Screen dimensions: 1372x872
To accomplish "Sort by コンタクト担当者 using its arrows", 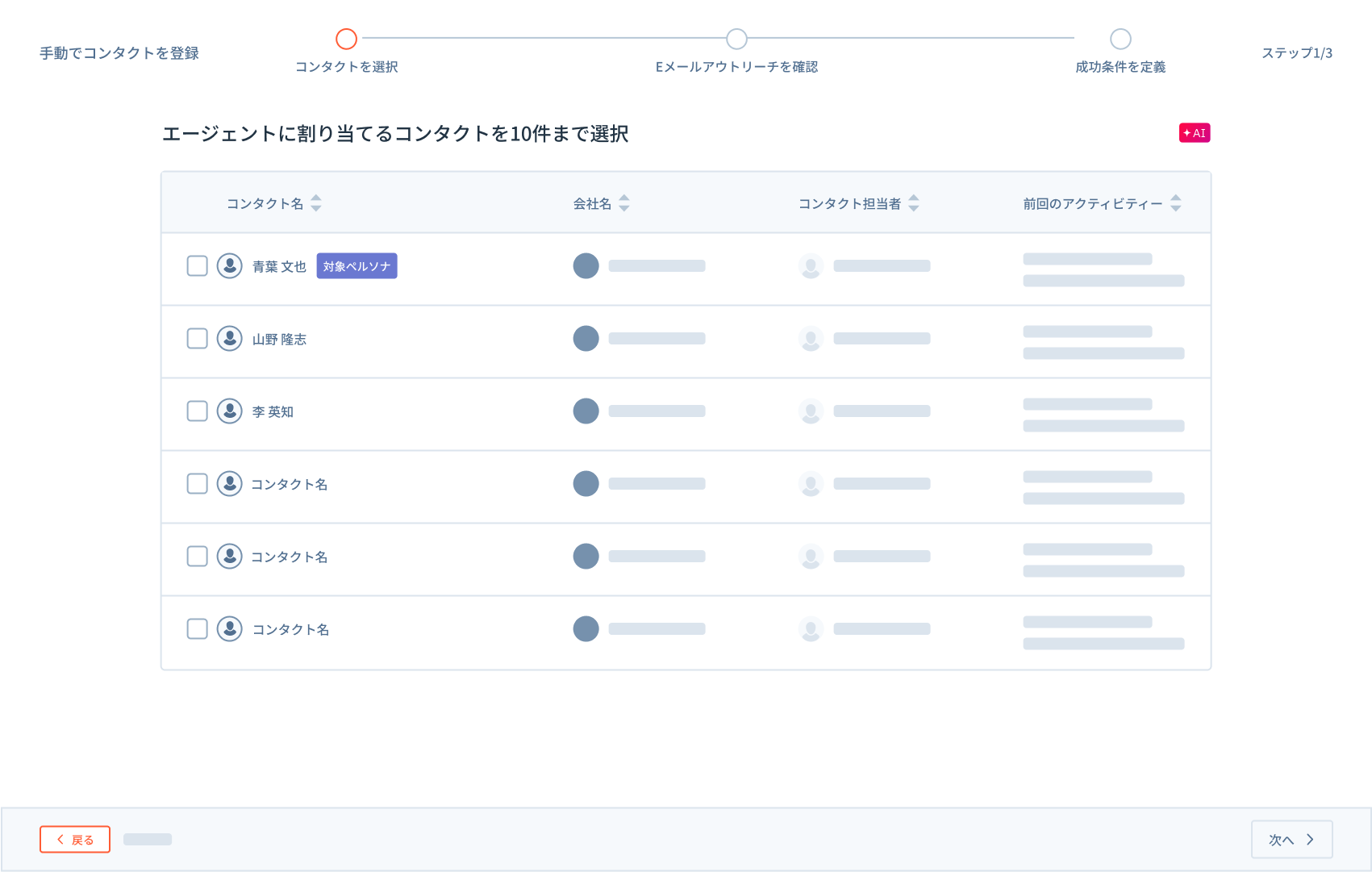I will click(x=914, y=203).
